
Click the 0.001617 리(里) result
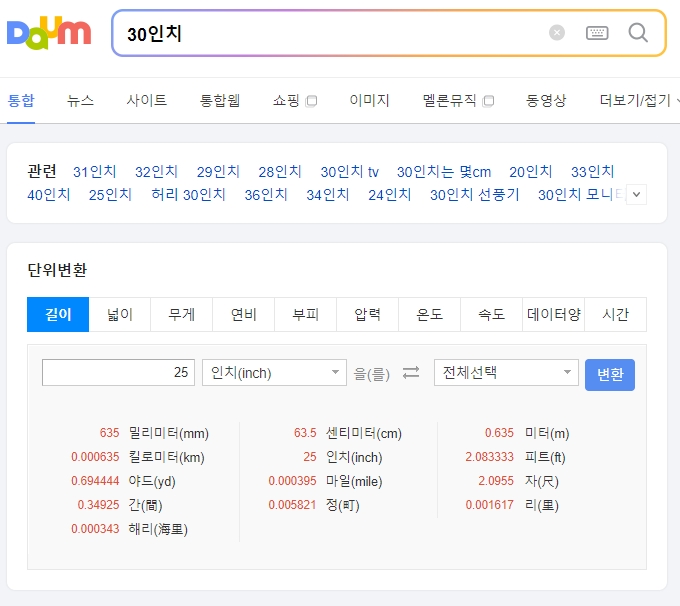(512, 505)
